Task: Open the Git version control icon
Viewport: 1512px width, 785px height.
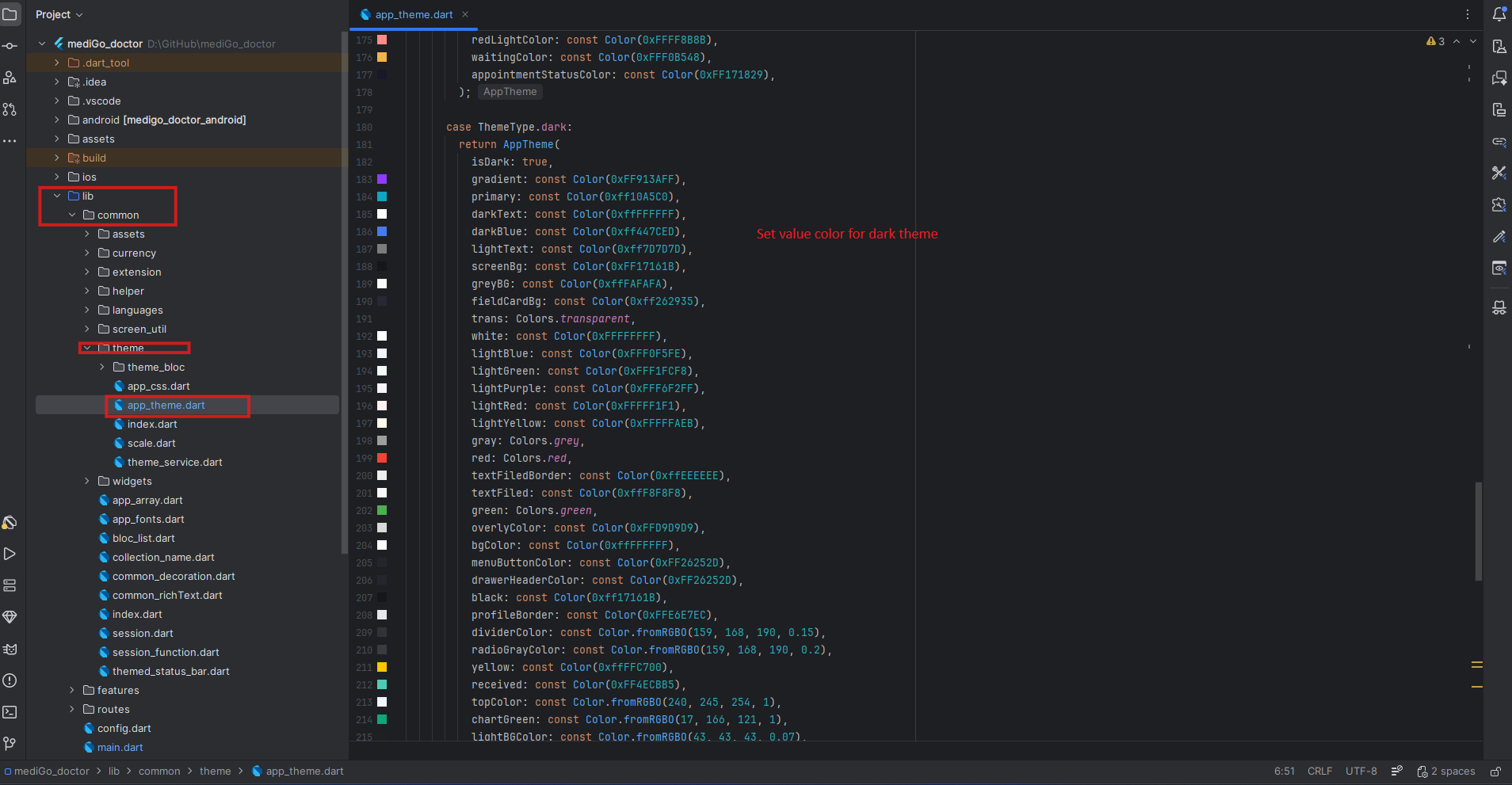Action: (x=10, y=744)
